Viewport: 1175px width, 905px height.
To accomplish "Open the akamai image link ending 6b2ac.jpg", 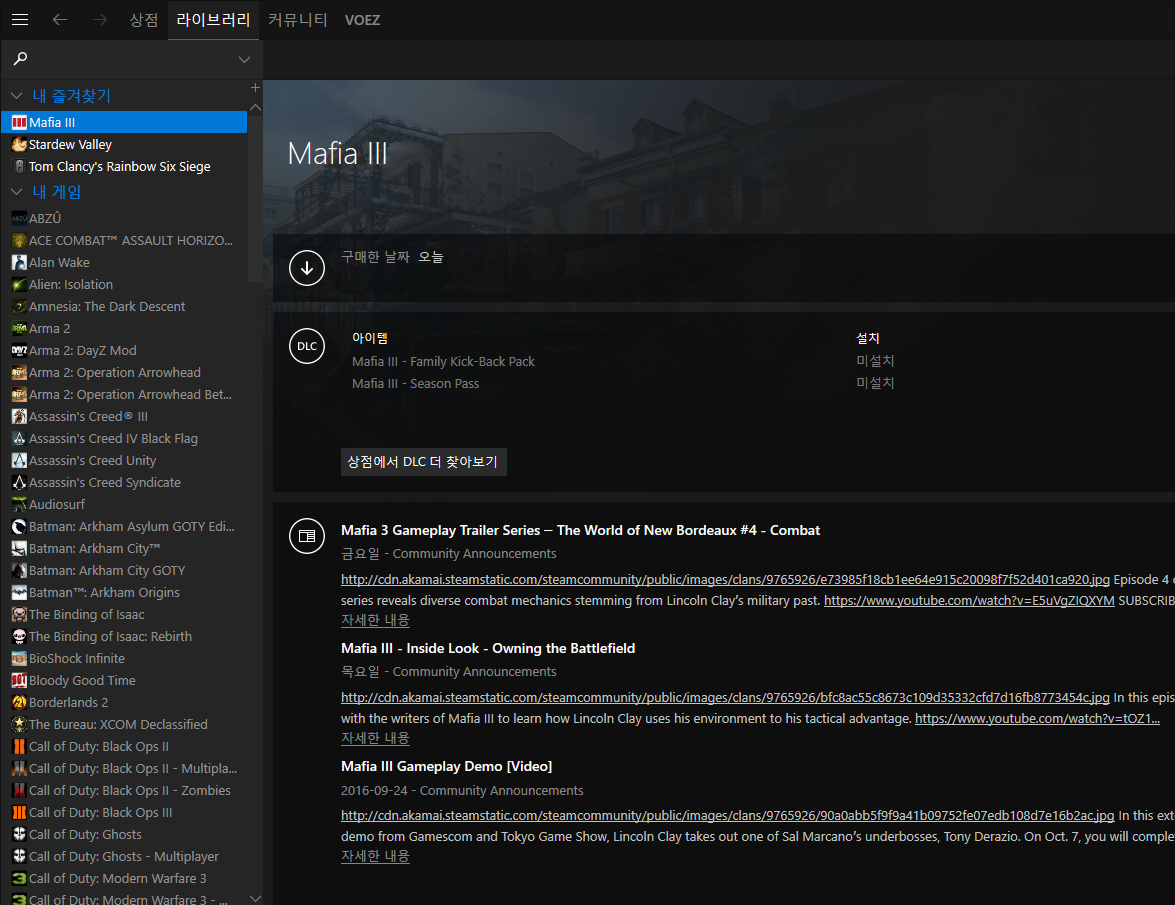I will click(x=728, y=816).
